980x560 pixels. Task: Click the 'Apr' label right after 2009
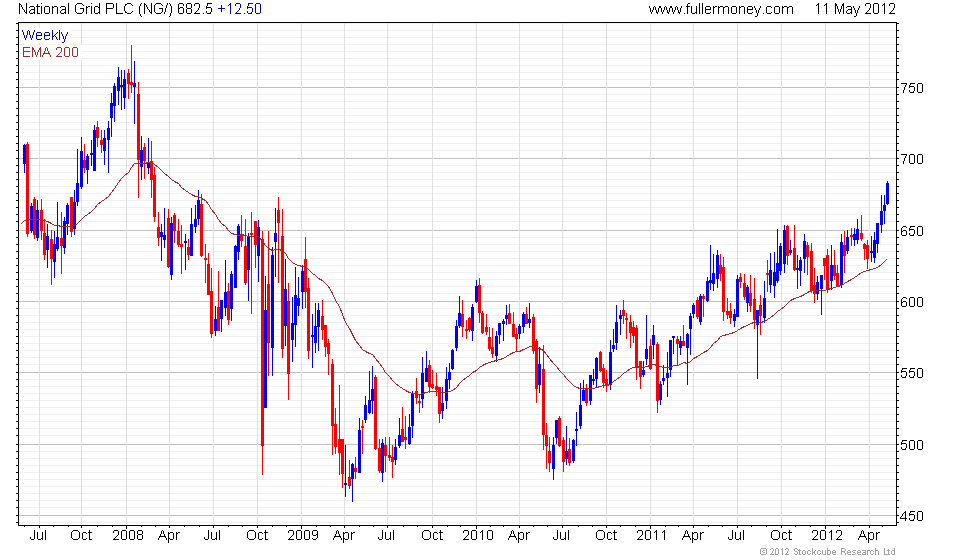[x=344, y=536]
